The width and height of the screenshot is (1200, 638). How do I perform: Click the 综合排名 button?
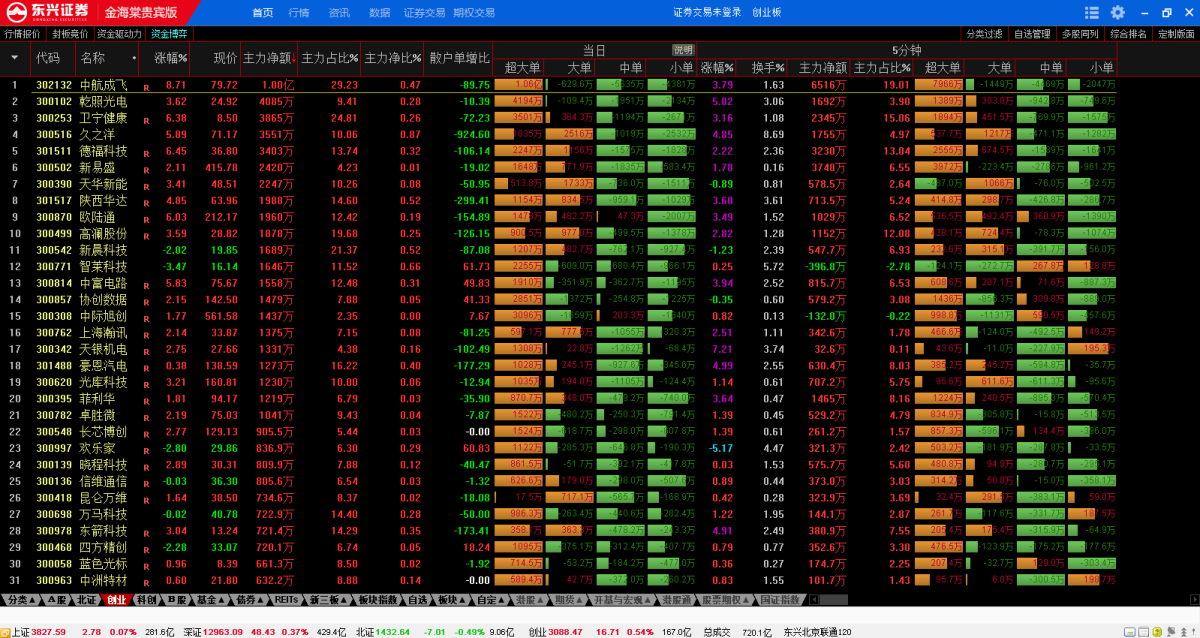(1128, 34)
